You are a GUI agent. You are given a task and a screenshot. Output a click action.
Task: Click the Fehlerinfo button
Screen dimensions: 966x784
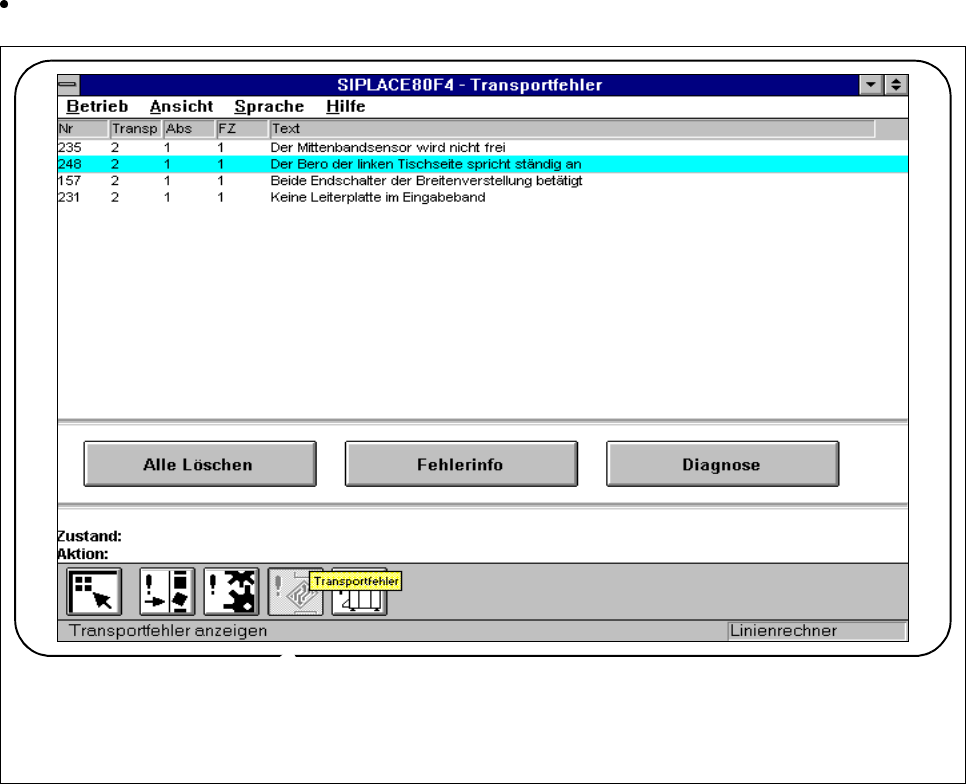pyautogui.click(x=461, y=464)
